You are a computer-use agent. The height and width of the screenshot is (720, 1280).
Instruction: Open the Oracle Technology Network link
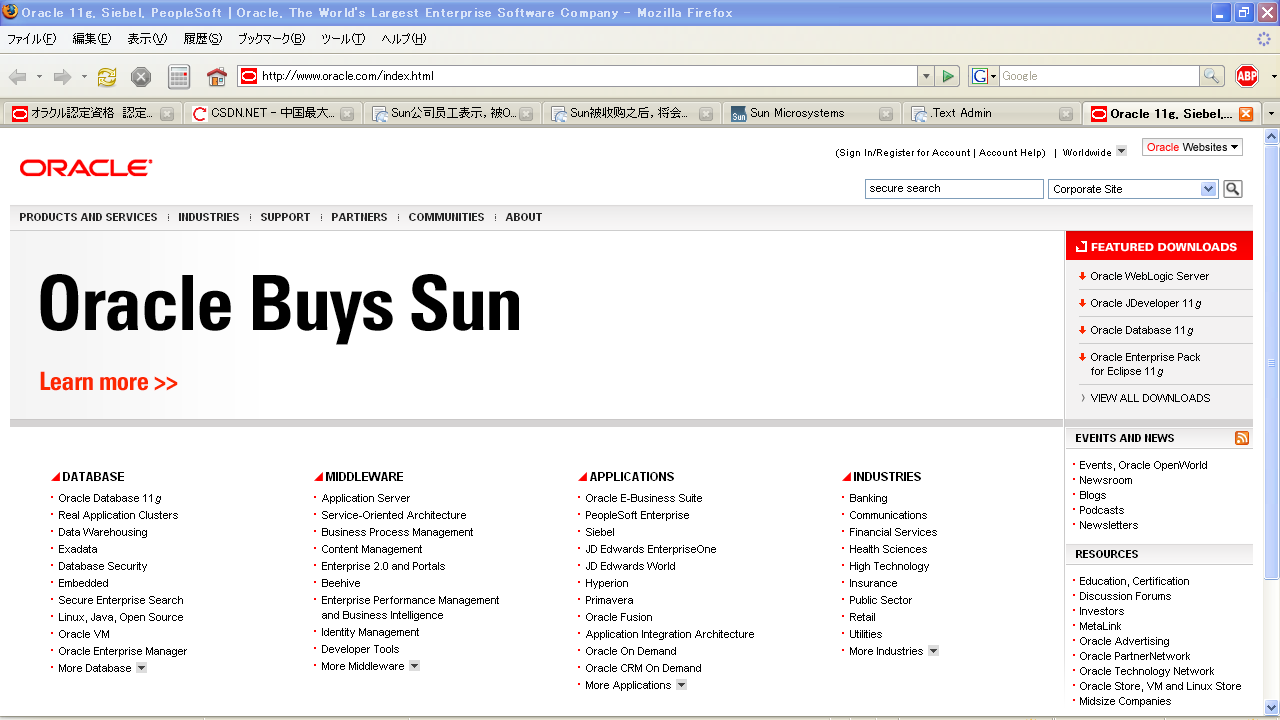(1147, 671)
